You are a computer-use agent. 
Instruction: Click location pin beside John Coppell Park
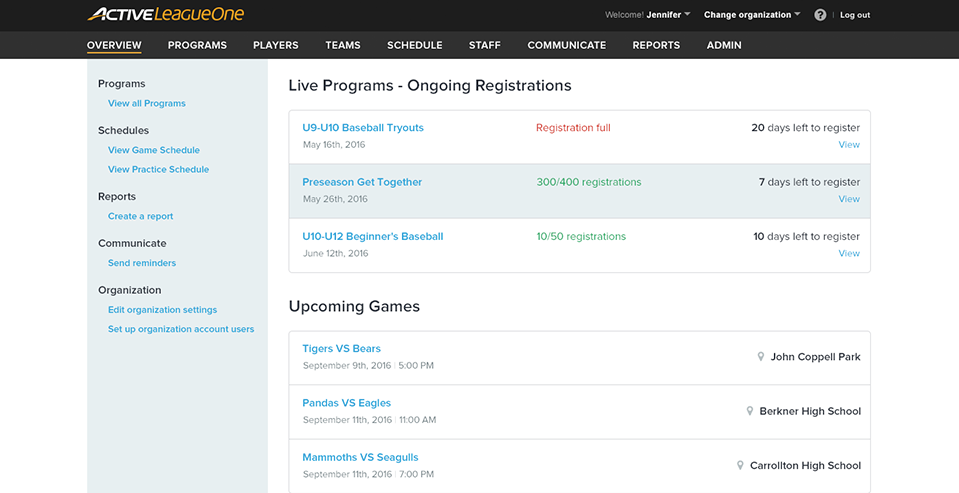(761, 357)
